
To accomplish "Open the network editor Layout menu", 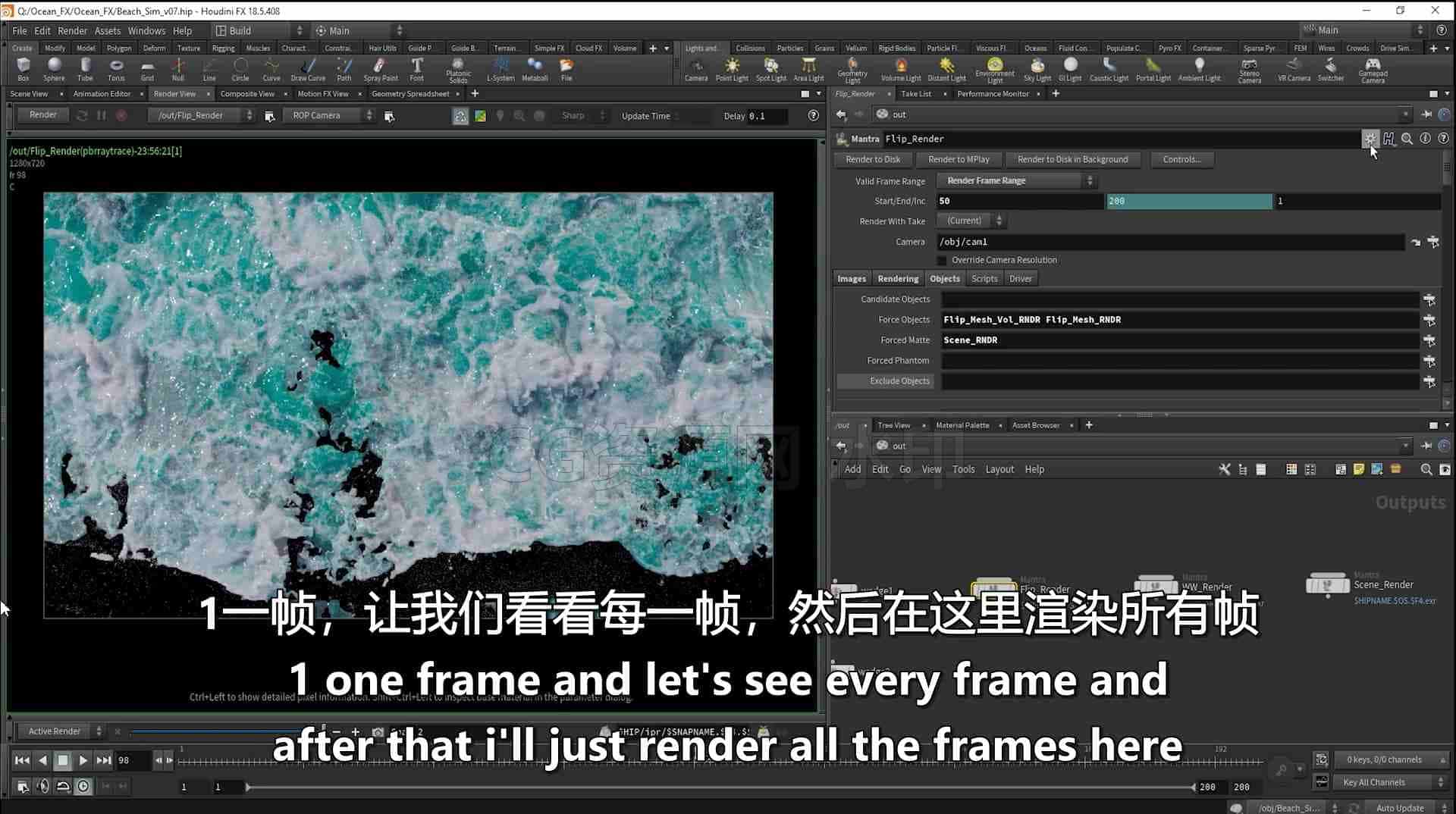I will (x=999, y=470).
